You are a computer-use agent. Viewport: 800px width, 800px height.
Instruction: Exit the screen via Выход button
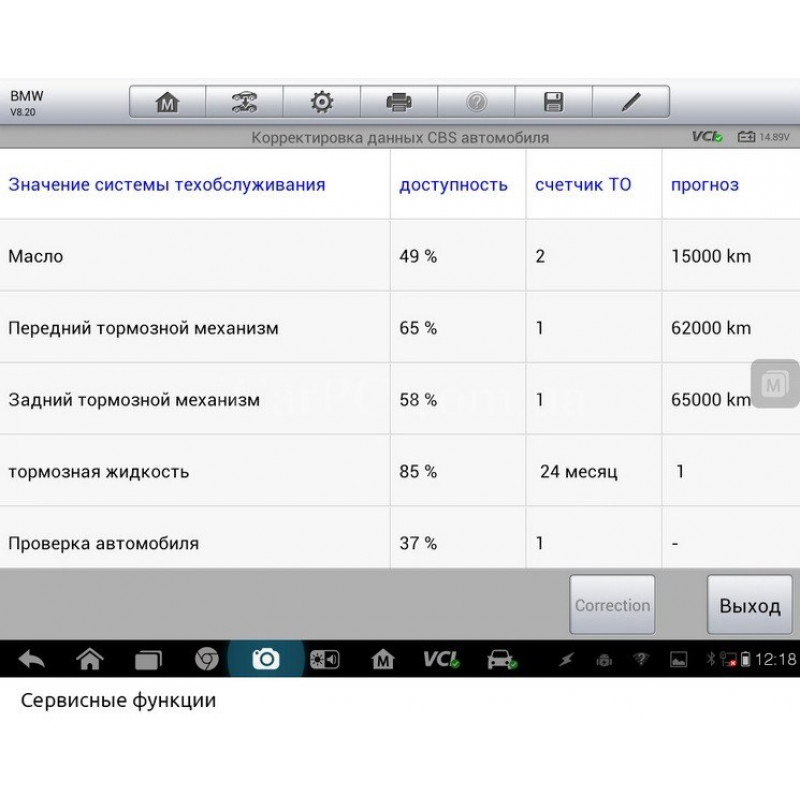749,605
